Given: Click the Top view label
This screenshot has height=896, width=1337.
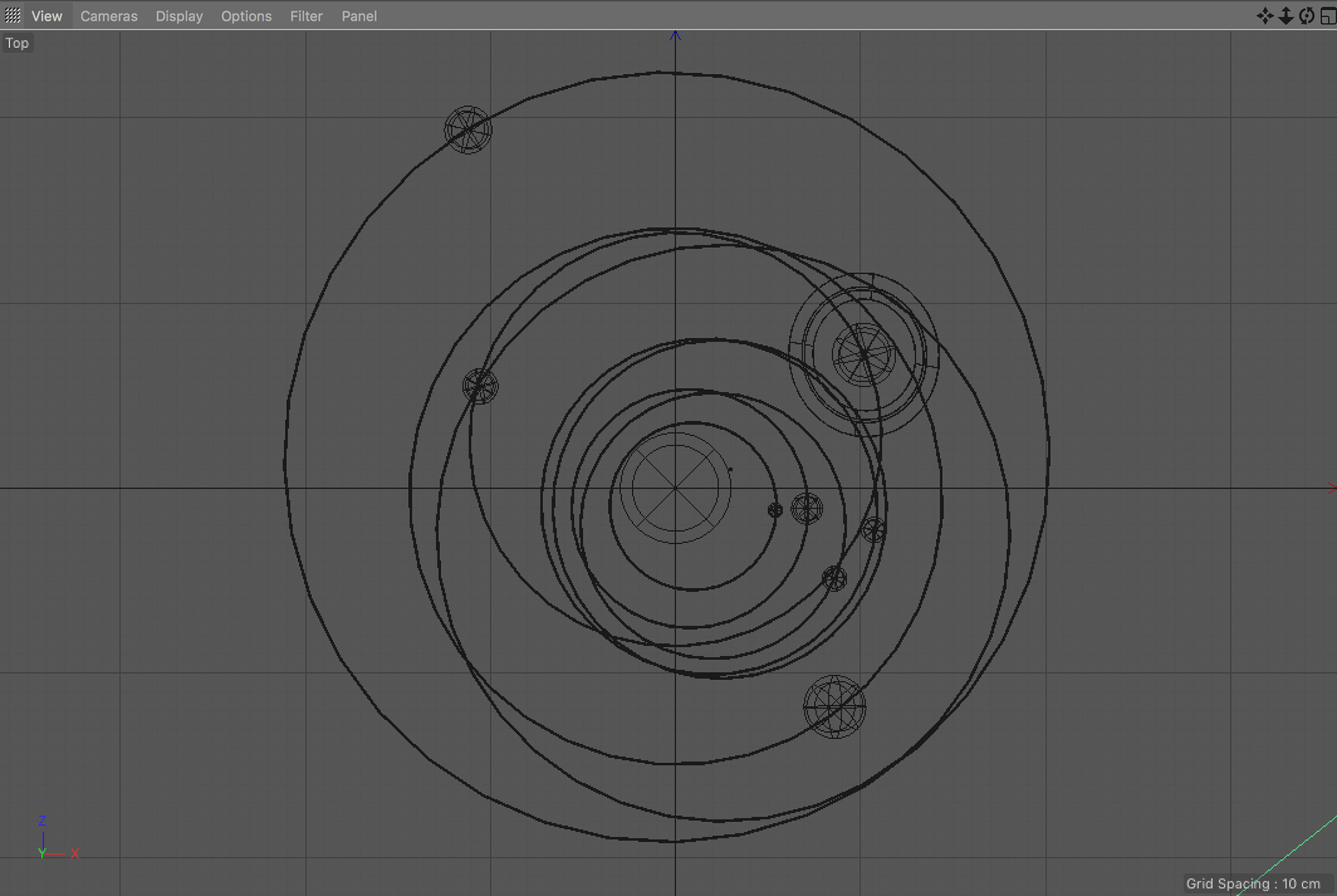Looking at the screenshot, I should (17, 43).
